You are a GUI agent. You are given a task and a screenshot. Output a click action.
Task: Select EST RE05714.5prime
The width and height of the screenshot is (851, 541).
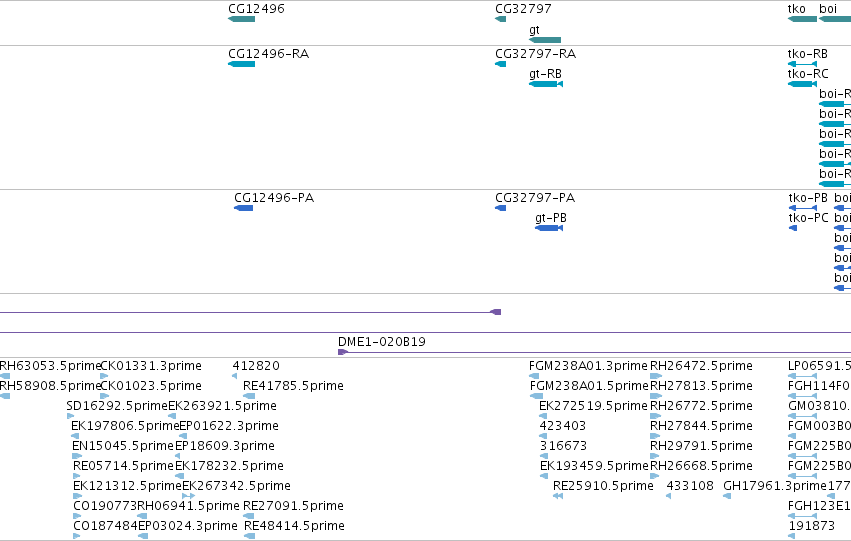124,466
